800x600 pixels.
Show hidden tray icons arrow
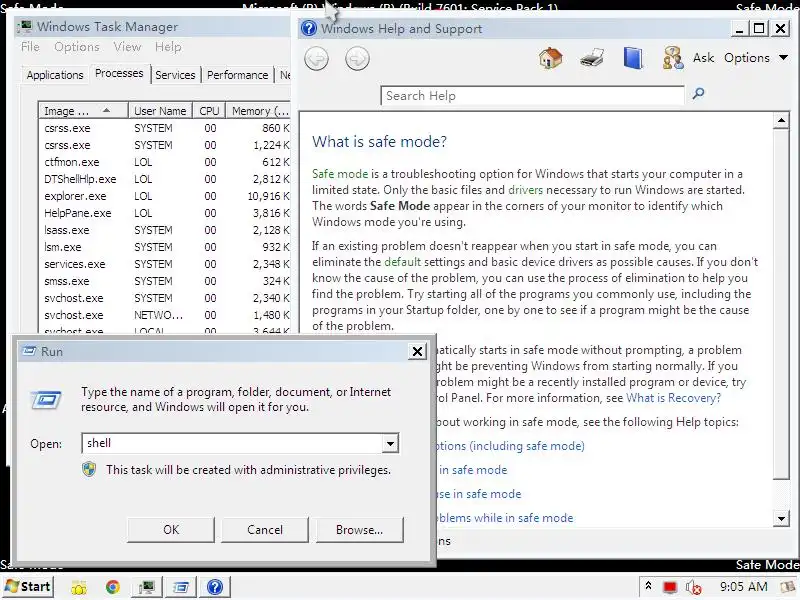click(x=648, y=586)
